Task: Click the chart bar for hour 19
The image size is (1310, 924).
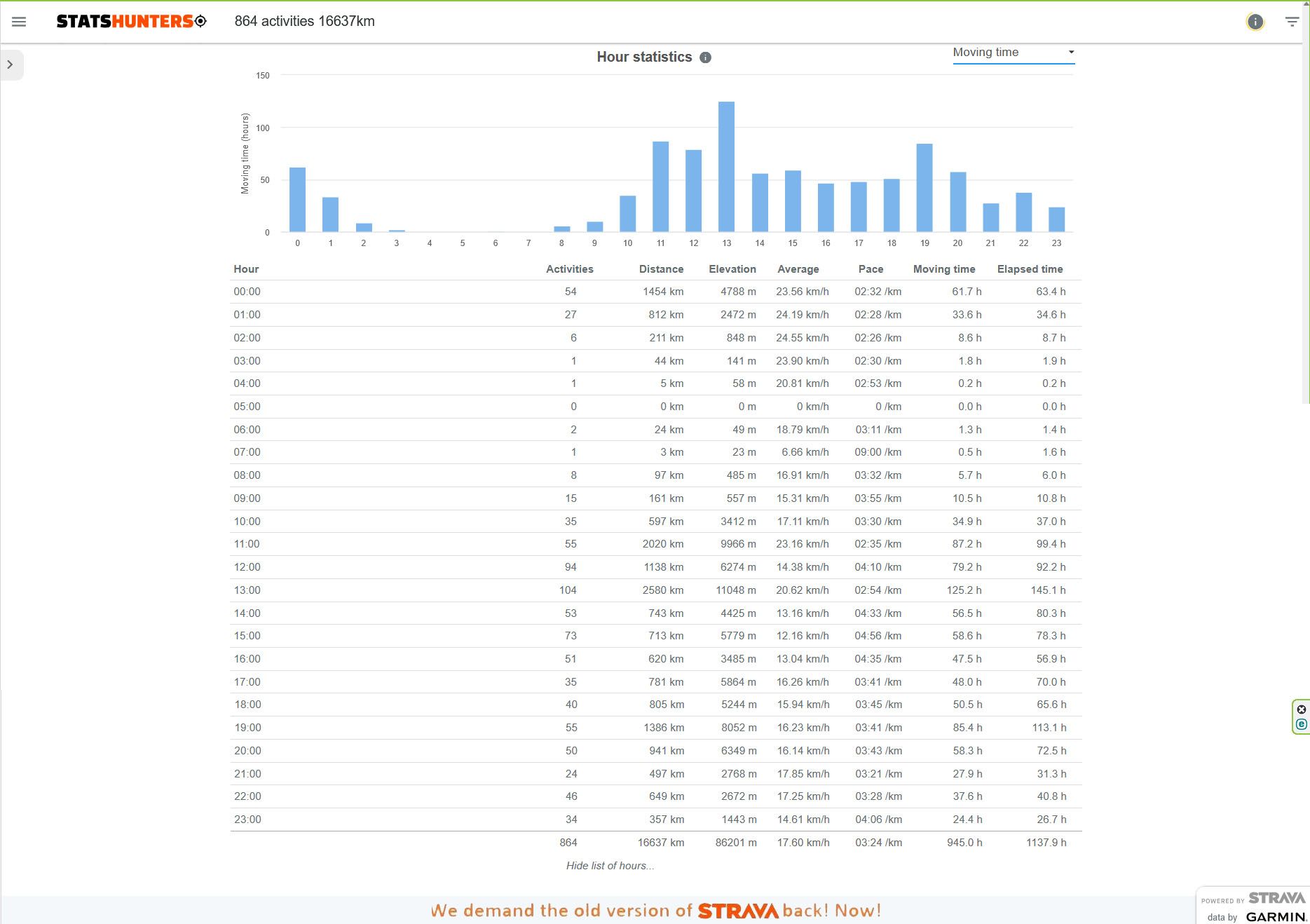Action: click(x=924, y=188)
